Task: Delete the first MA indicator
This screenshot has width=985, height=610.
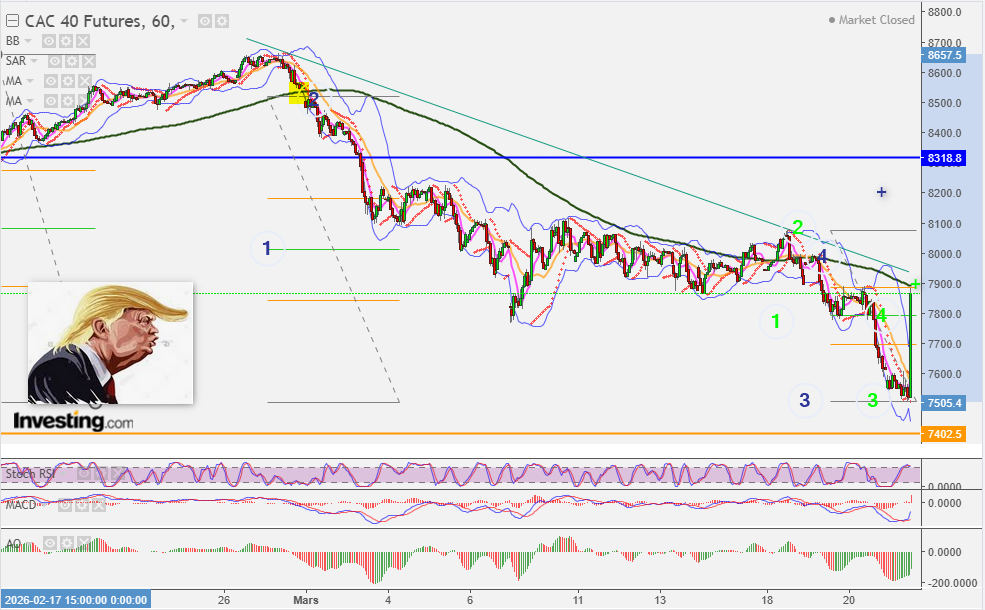Action: (84, 81)
